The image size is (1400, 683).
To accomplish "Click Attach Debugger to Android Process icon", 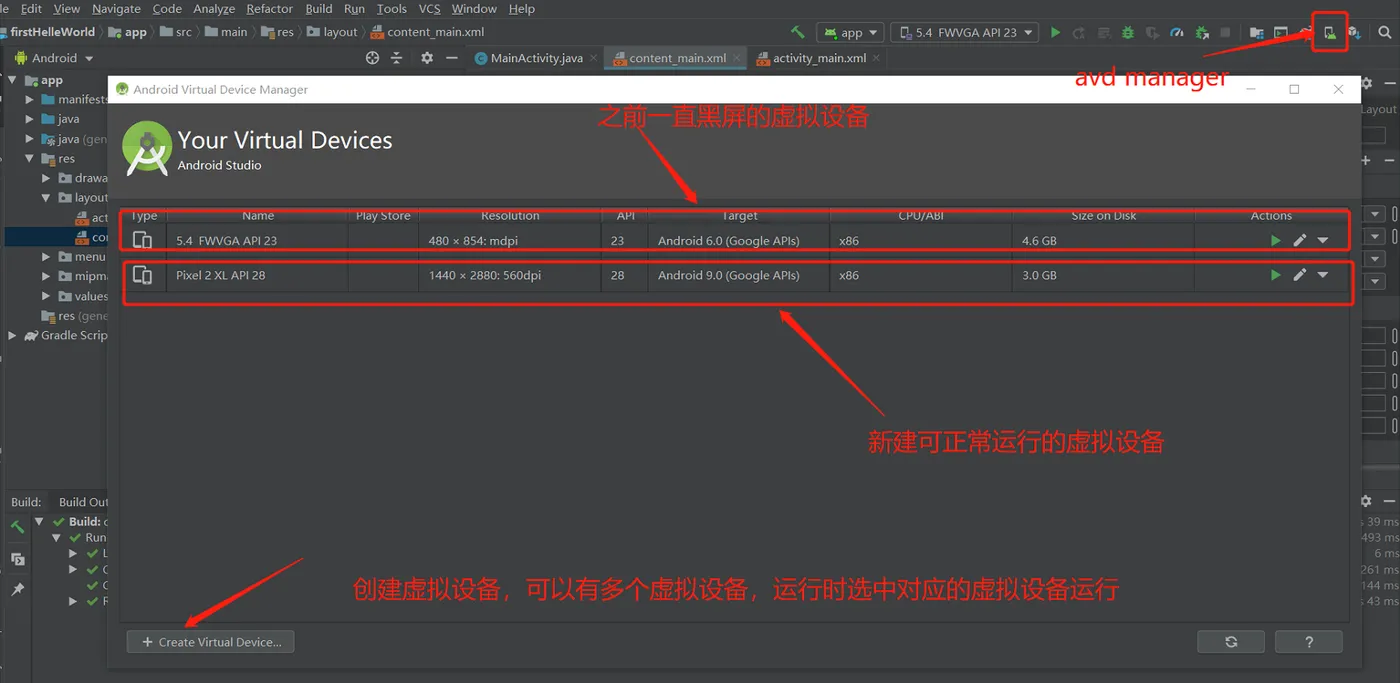I will coord(1202,32).
